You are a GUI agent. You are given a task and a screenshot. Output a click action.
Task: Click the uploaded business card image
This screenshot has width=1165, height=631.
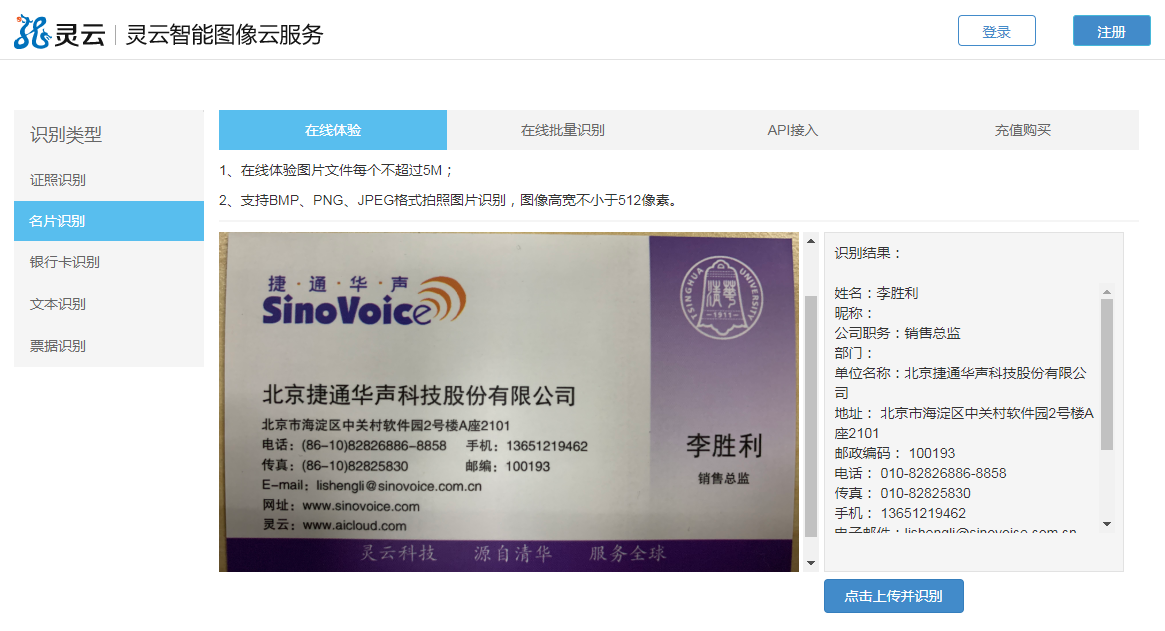coord(510,402)
